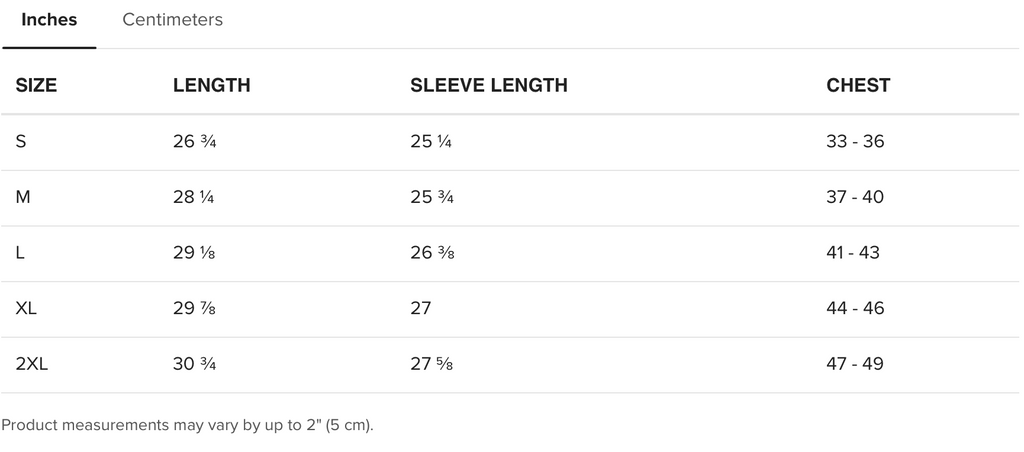The width and height of the screenshot is (1024, 452).
Task: Select the S size row label
Action: (21, 141)
